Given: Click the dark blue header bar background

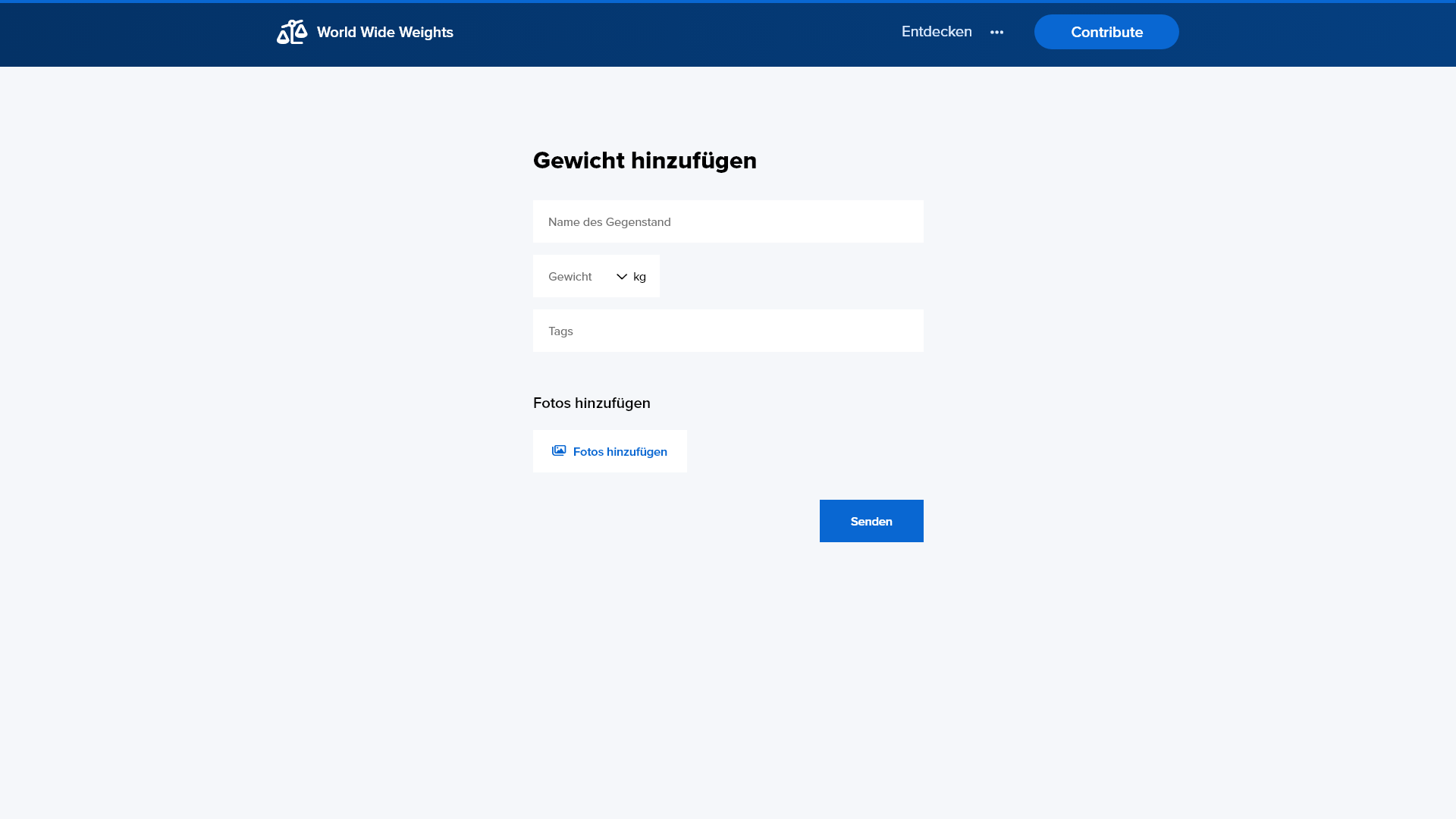Looking at the screenshot, I should pos(682,35).
